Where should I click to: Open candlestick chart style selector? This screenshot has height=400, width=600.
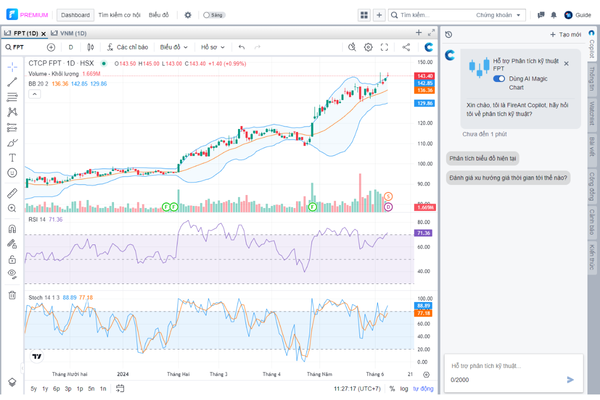(x=90, y=47)
